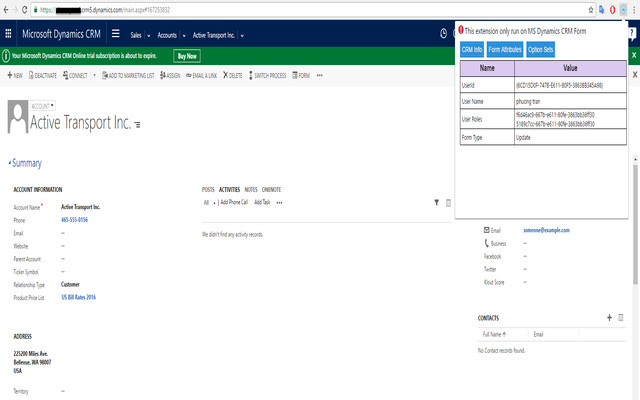The height and width of the screenshot is (400, 640).
Task: Open CRM Info tab in extension popup
Action: [472, 49]
